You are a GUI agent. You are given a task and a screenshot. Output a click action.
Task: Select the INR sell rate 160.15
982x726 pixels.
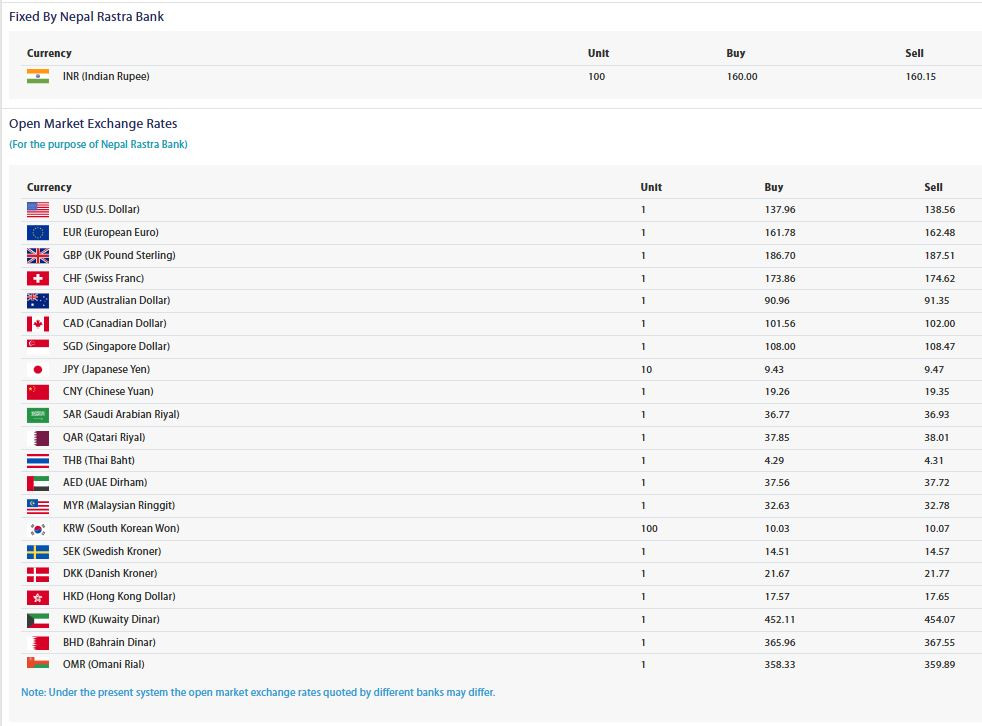pyautogui.click(x=921, y=76)
